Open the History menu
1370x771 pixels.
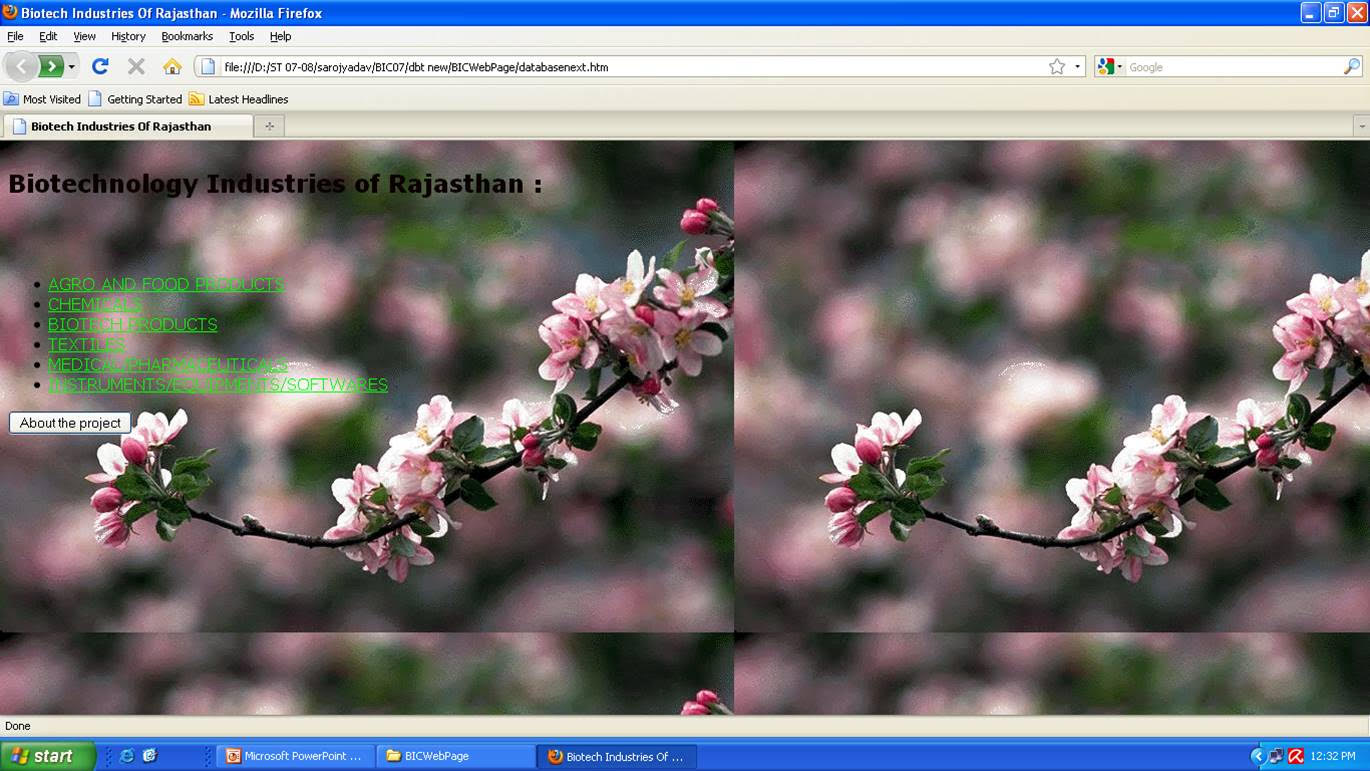(x=128, y=36)
